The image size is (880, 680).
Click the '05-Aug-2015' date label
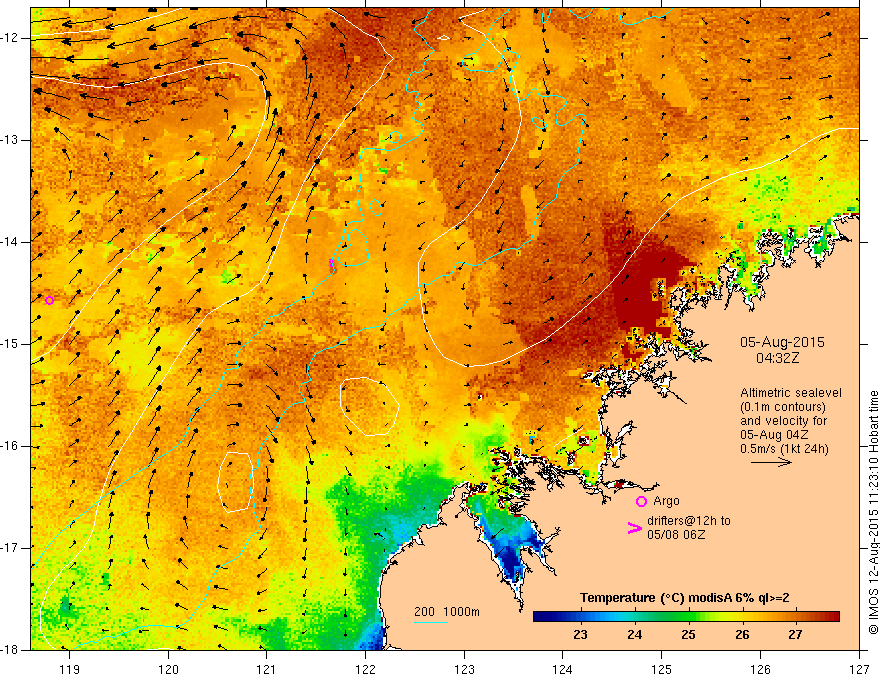pyautogui.click(x=782, y=342)
